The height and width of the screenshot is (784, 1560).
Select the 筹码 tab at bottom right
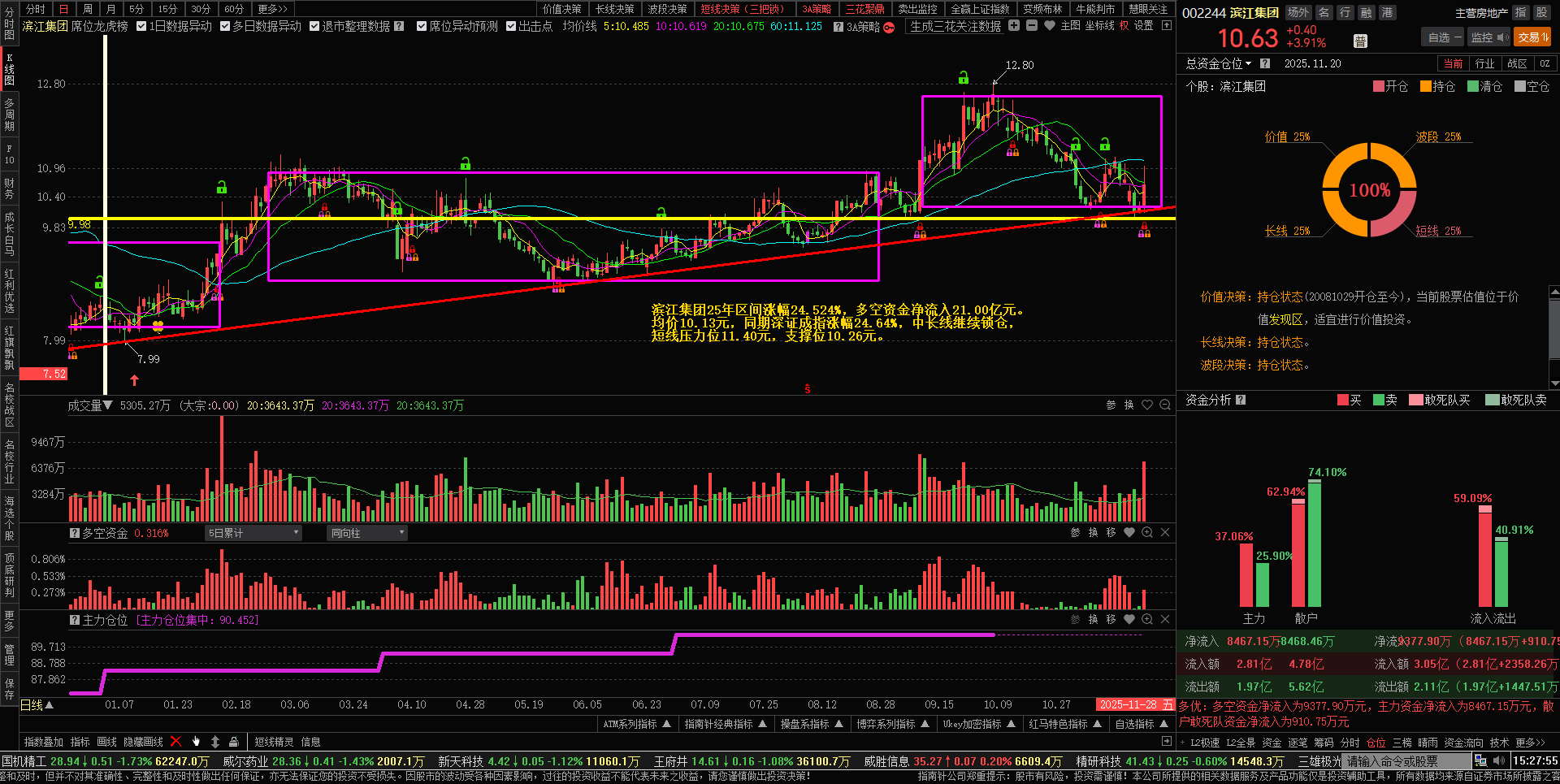pyautogui.click(x=1324, y=743)
